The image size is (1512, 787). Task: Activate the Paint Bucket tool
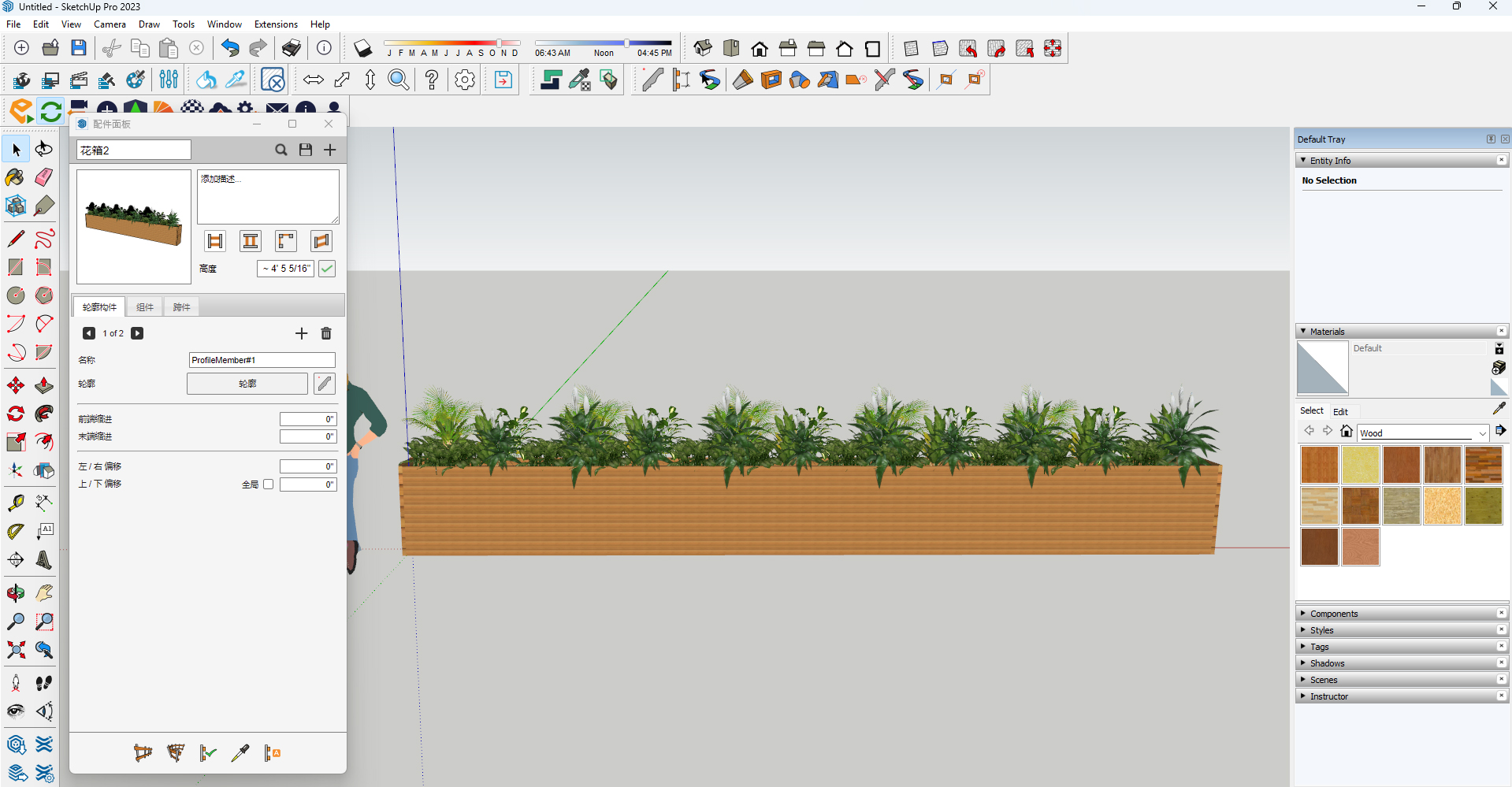15,177
